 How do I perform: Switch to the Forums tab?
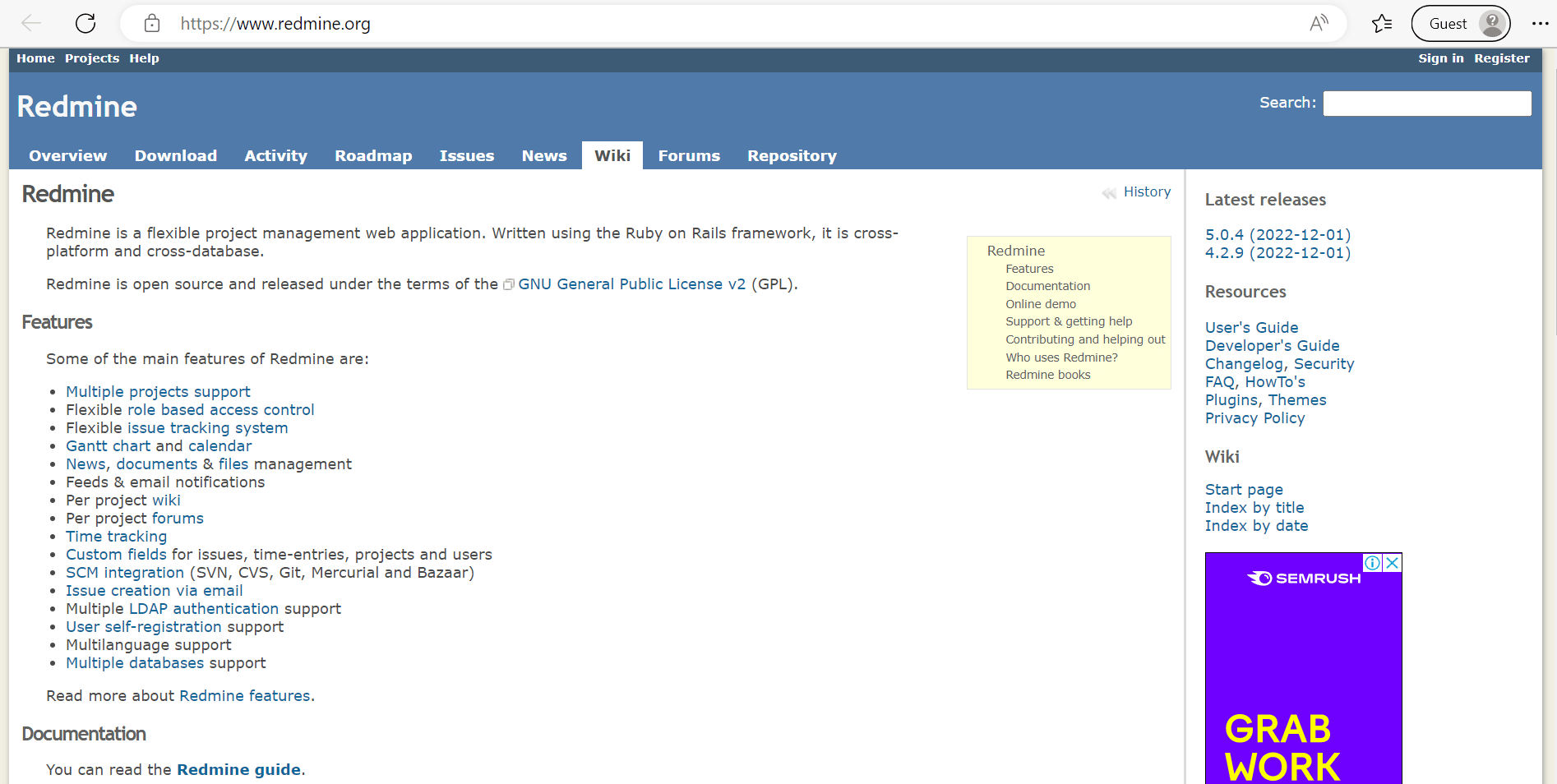689,155
